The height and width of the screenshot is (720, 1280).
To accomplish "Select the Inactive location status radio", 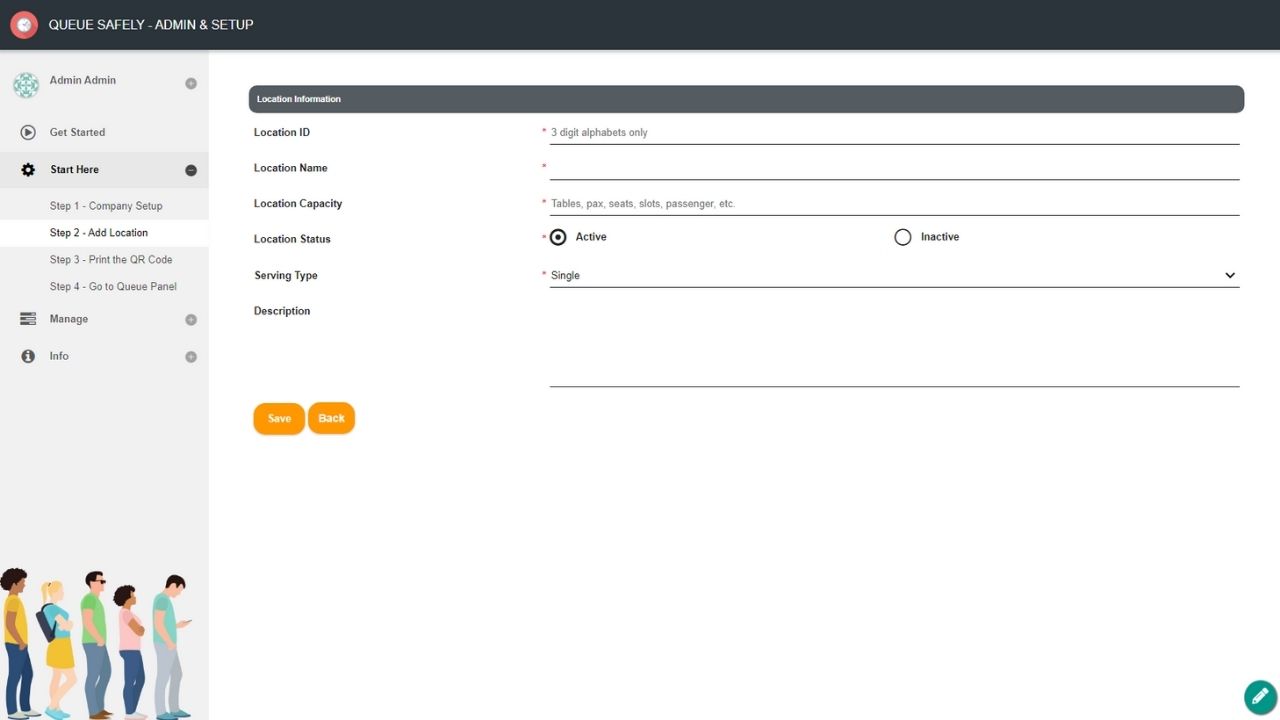I will pyautogui.click(x=903, y=237).
